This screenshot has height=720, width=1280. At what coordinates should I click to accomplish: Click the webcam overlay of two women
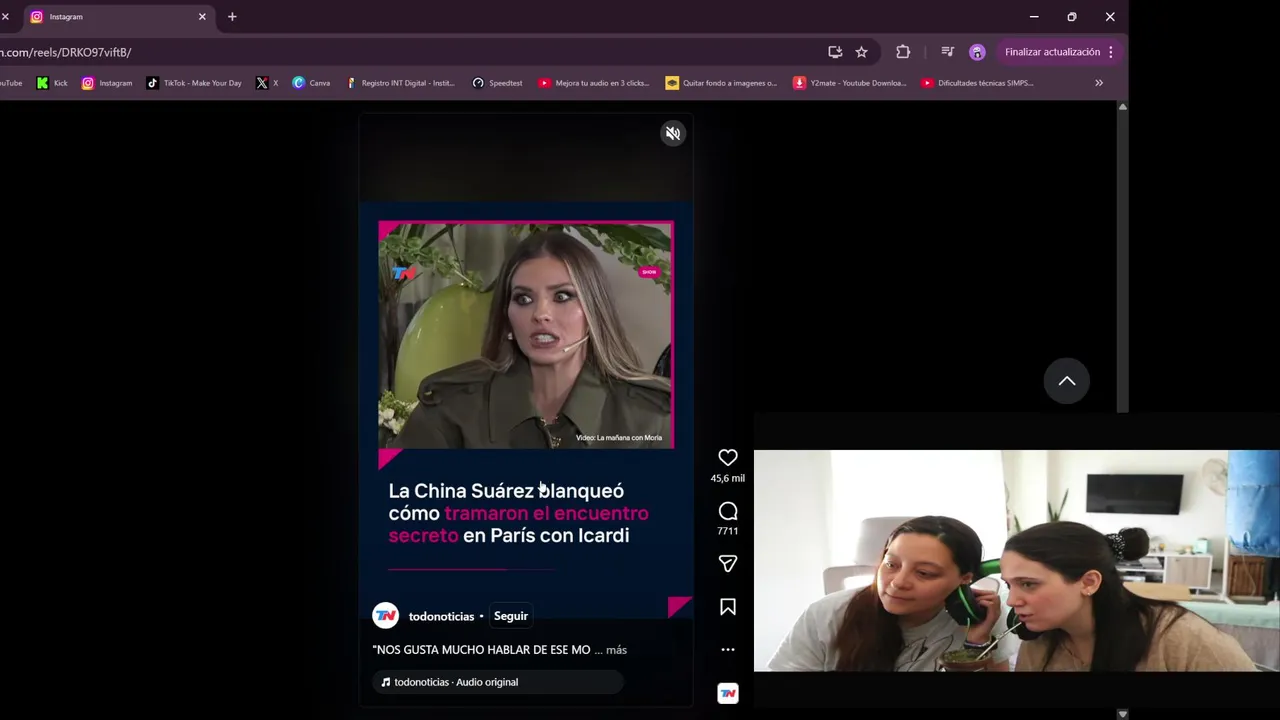pyautogui.click(x=1016, y=561)
